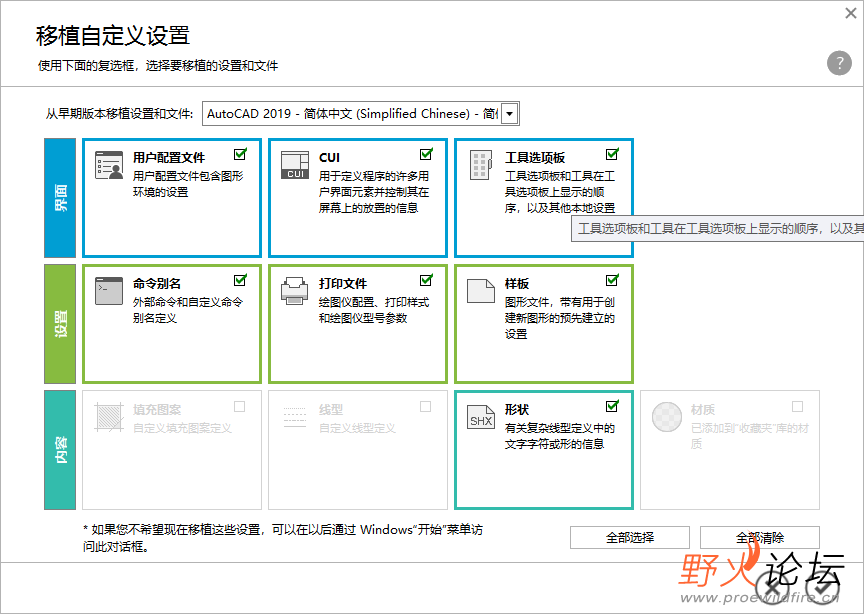Click the 全部清除 button
The image size is (864, 614).
[760, 537]
